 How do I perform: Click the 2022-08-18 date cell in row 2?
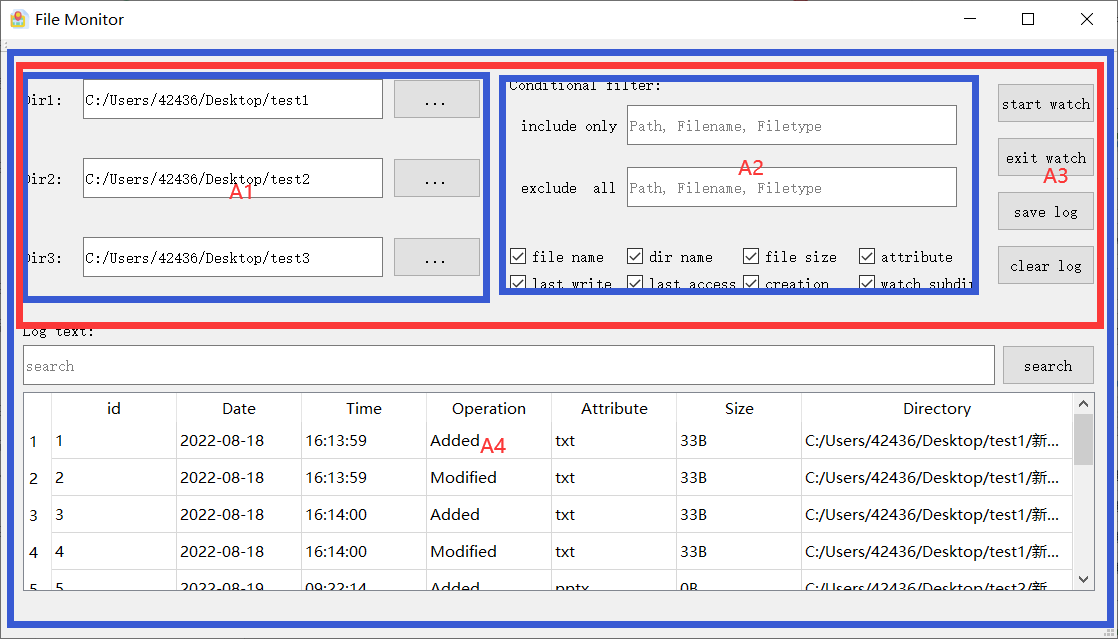pos(239,478)
